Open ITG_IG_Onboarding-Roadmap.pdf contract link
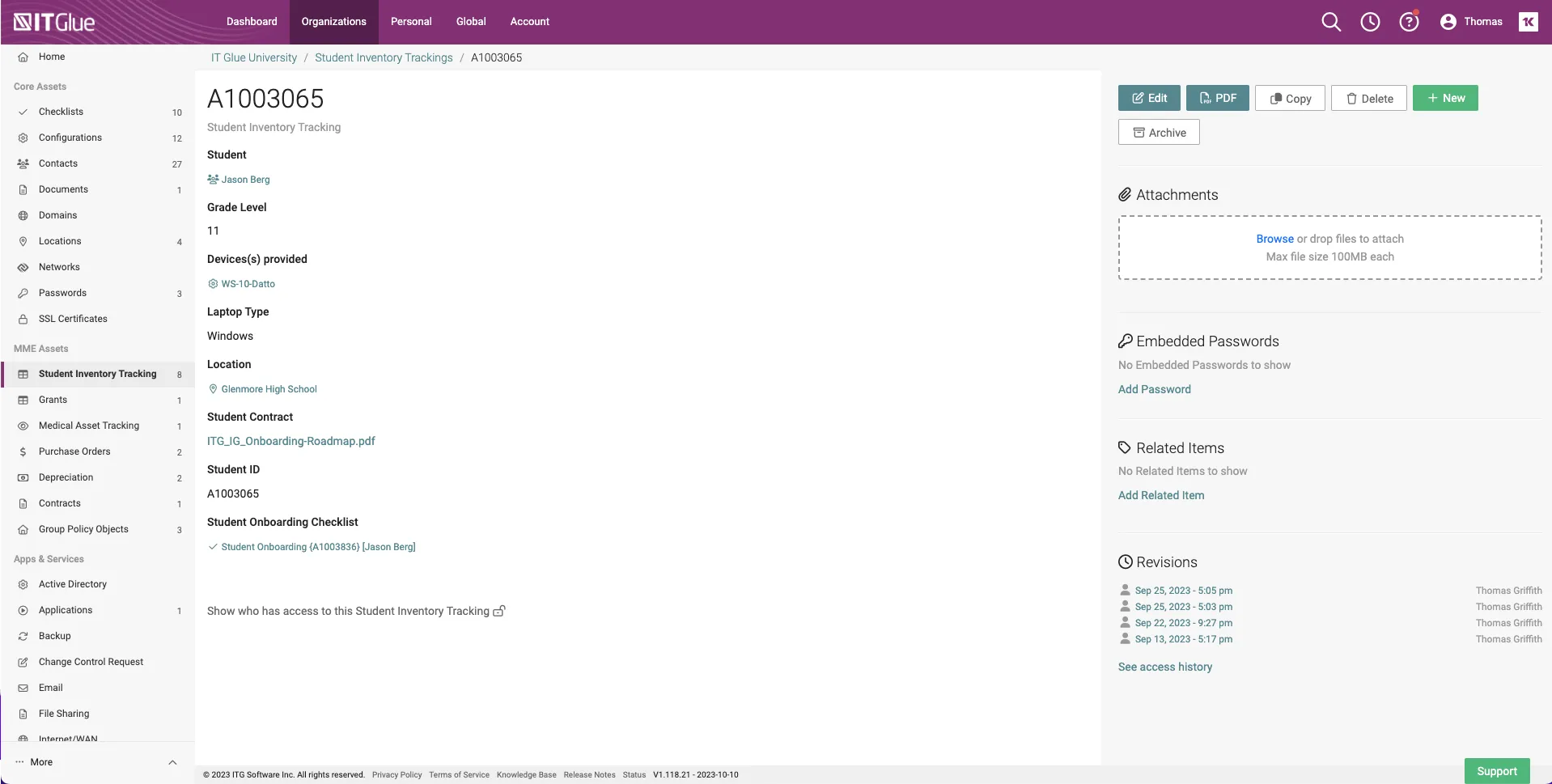Screen dimensions: 1552x784 (291, 441)
